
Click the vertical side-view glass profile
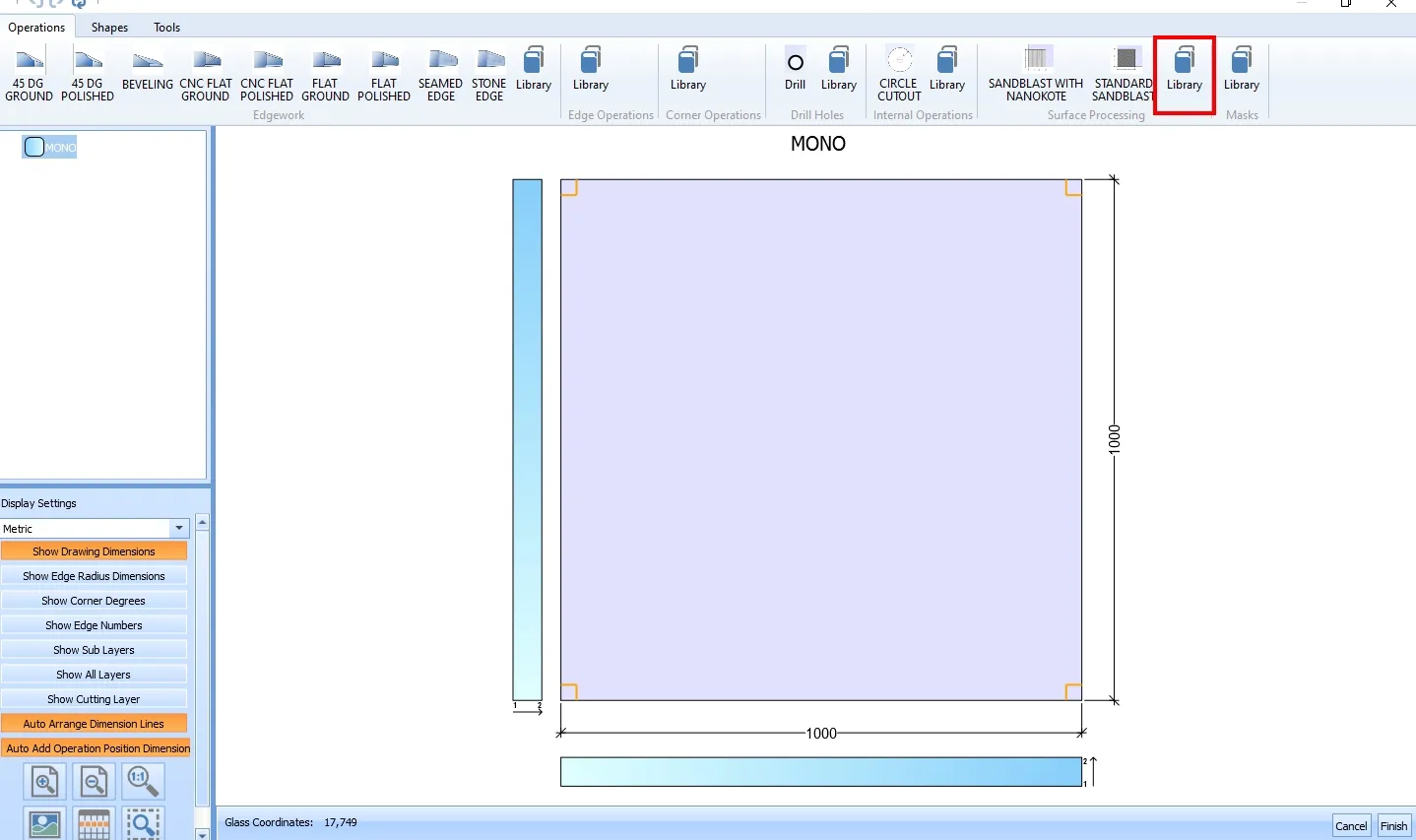(528, 439)
